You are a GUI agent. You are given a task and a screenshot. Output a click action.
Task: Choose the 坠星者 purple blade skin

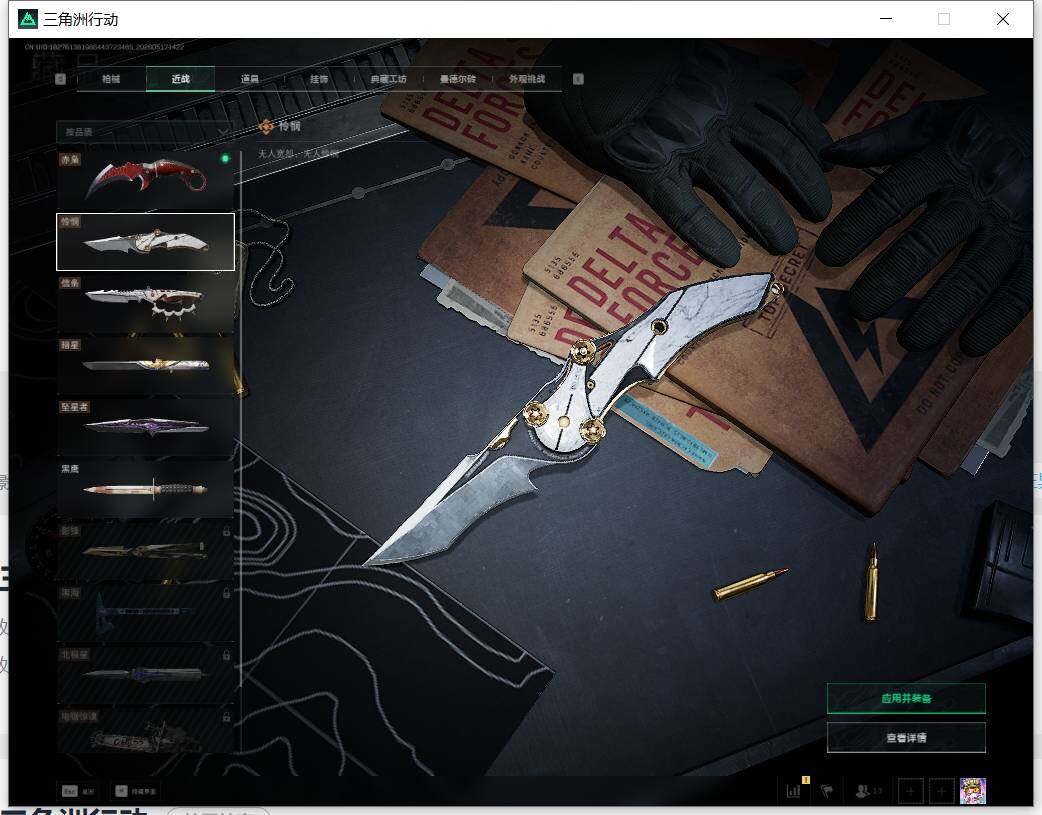point(146,427)
